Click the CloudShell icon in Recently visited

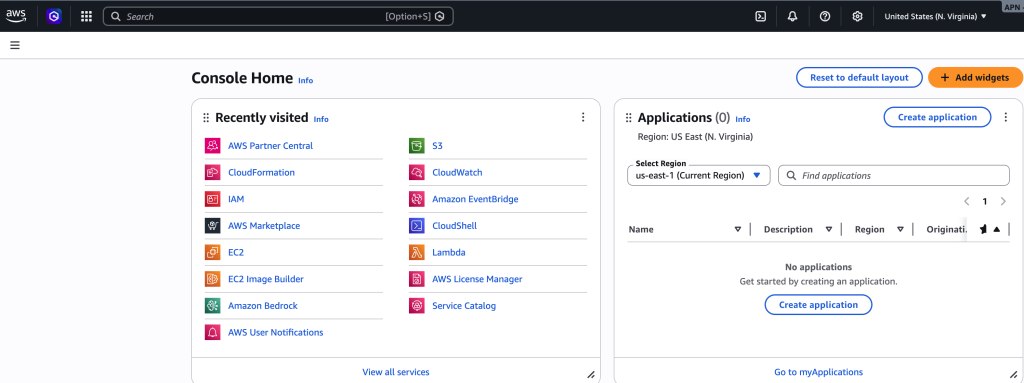[x=417, y=225]
